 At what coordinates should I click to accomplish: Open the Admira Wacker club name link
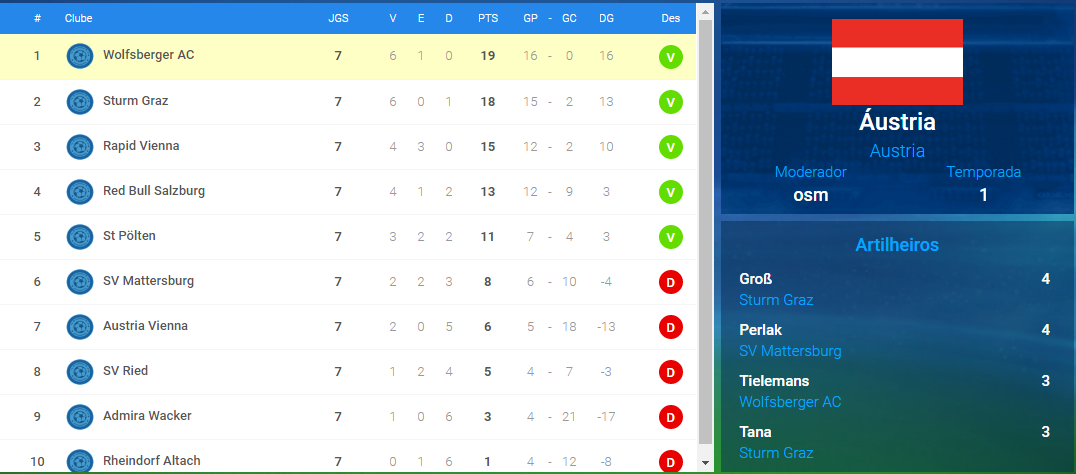tap(147, 416)
